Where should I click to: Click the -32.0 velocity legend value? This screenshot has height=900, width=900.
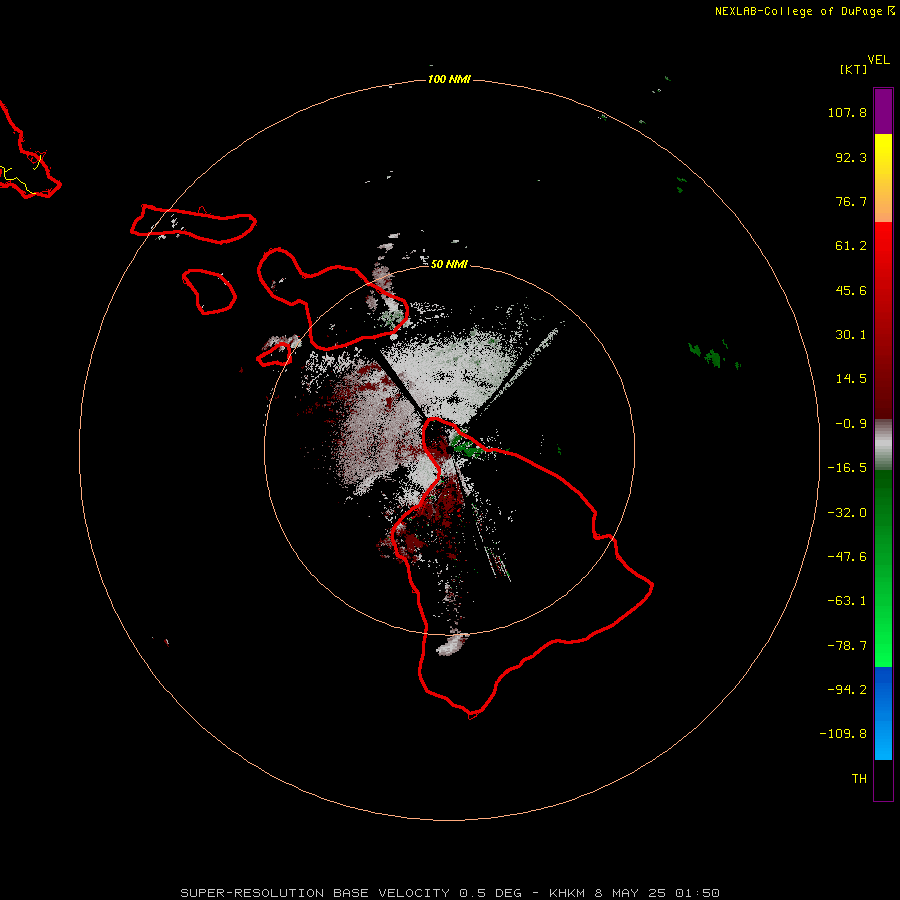click(x=847, y=513)
